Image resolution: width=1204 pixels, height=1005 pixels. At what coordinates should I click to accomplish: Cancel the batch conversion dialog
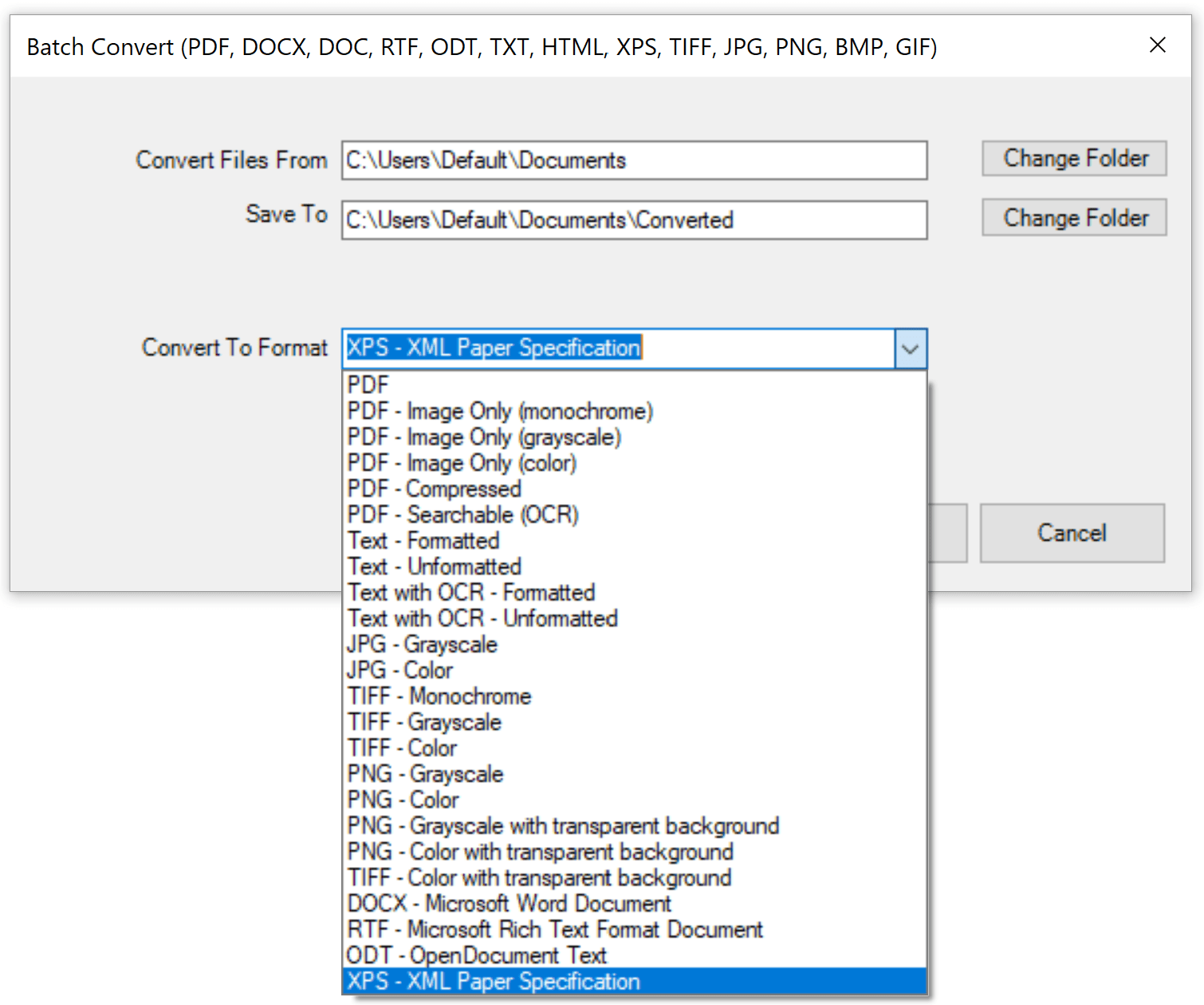(1071, 533)
